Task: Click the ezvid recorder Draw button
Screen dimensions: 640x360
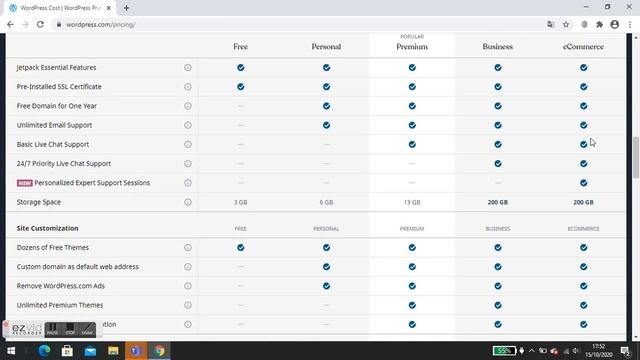Action: 87,329
